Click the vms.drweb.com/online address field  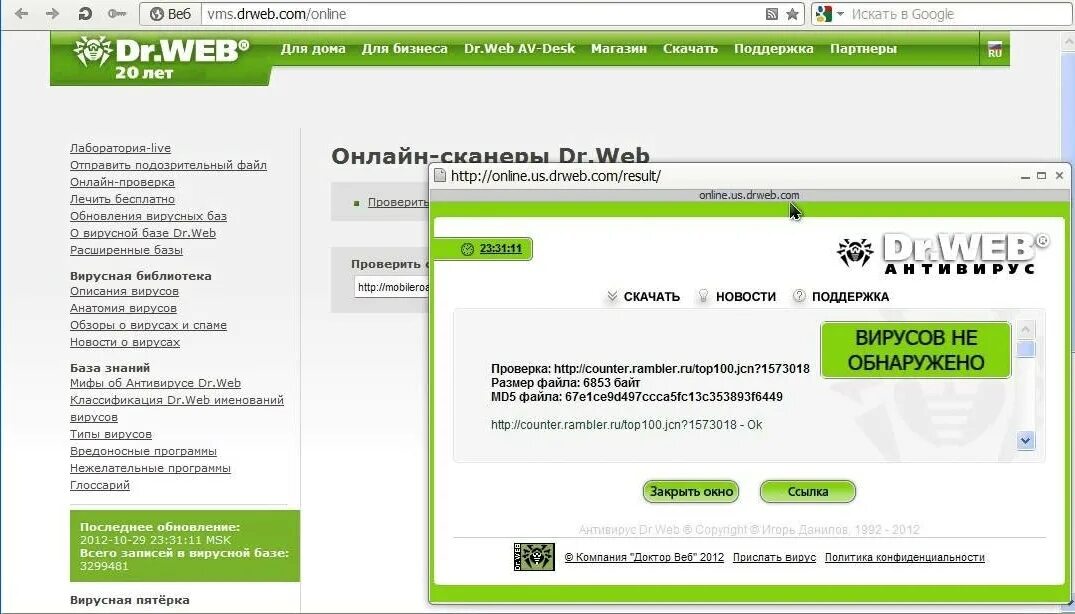[x=480, y=14]
